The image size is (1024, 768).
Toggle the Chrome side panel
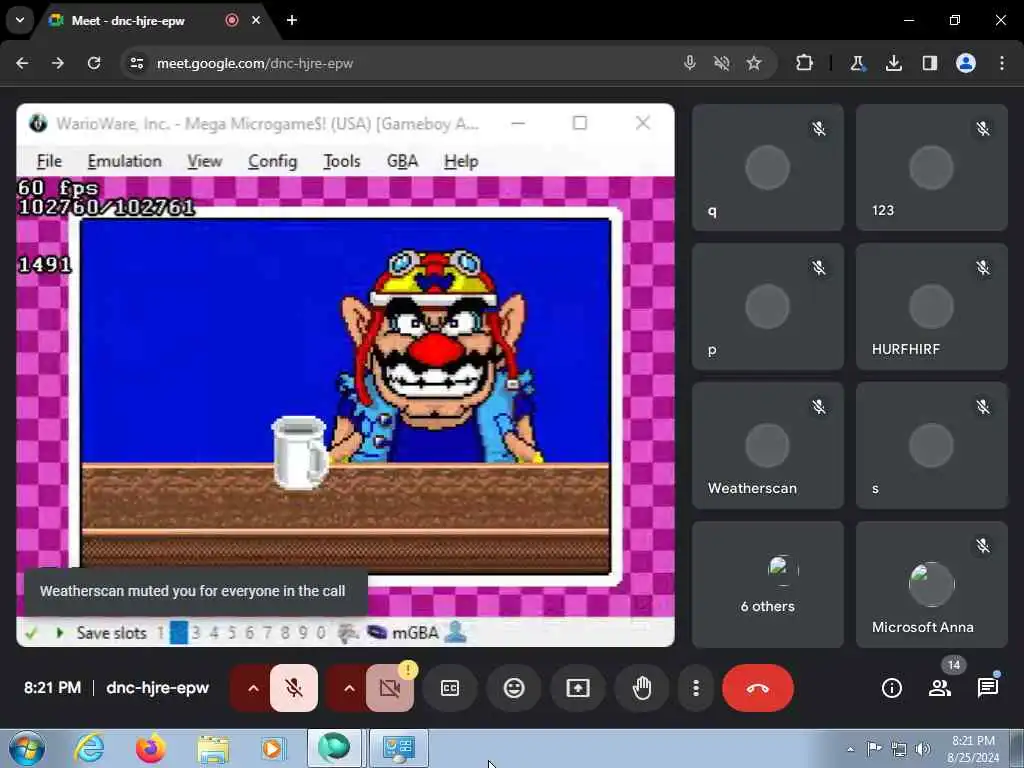929,63
